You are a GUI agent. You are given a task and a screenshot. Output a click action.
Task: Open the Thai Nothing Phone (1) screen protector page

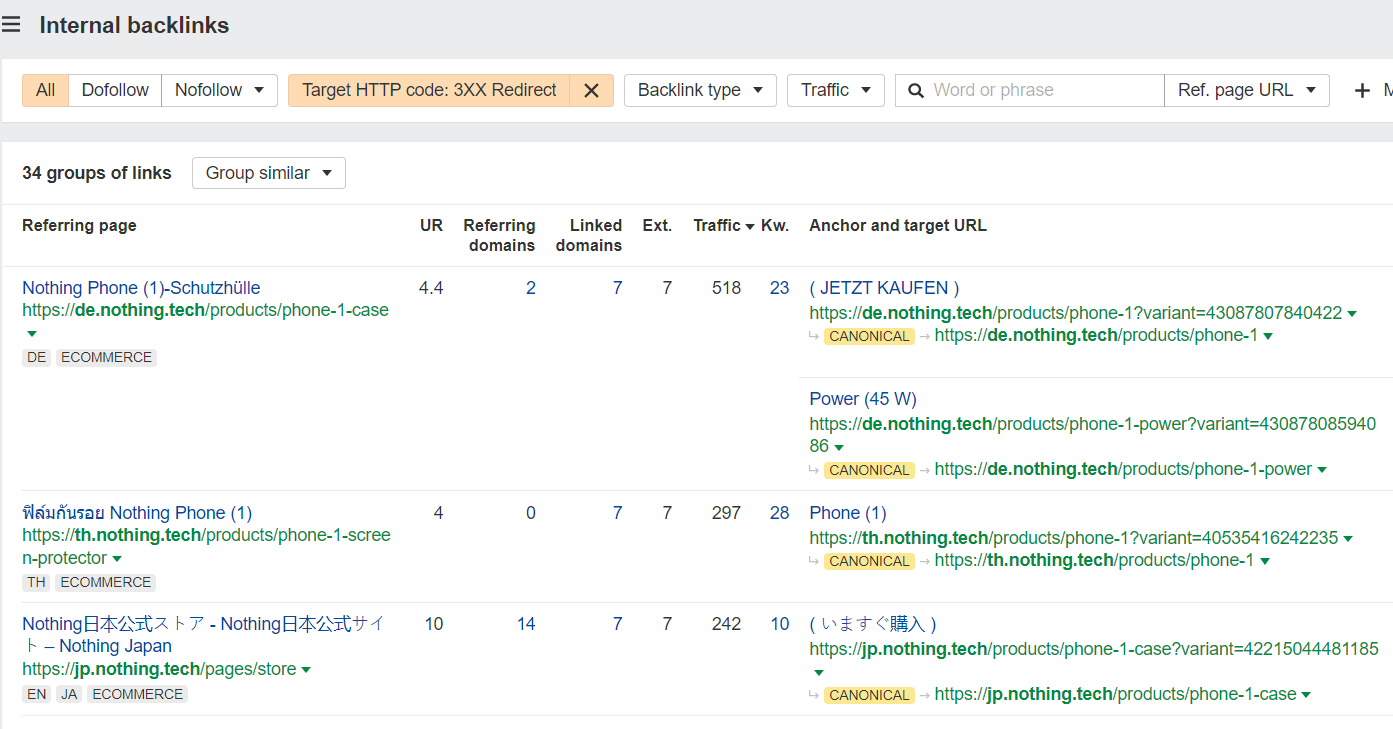click(x=137, y=513)
